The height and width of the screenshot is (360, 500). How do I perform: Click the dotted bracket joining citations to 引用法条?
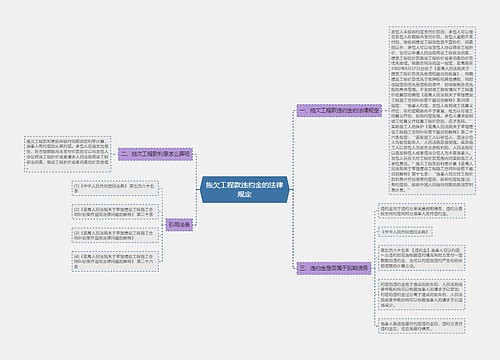162,225
